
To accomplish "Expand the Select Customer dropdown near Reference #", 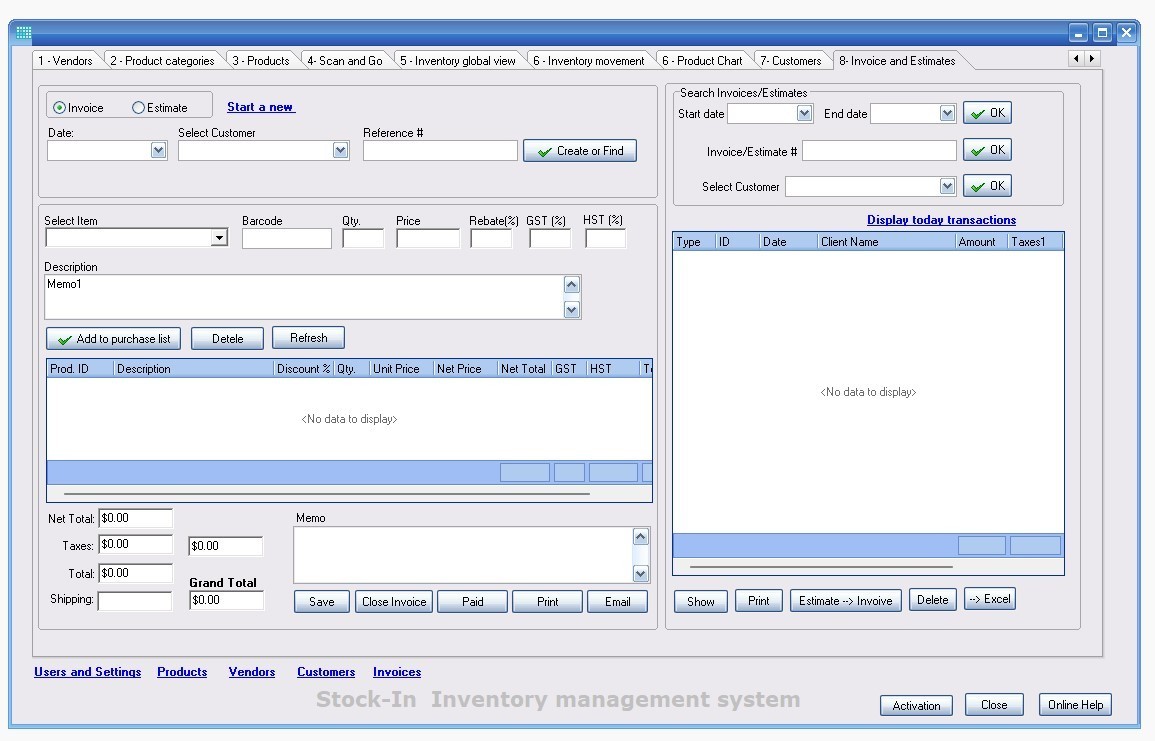I will coord(340,150).
